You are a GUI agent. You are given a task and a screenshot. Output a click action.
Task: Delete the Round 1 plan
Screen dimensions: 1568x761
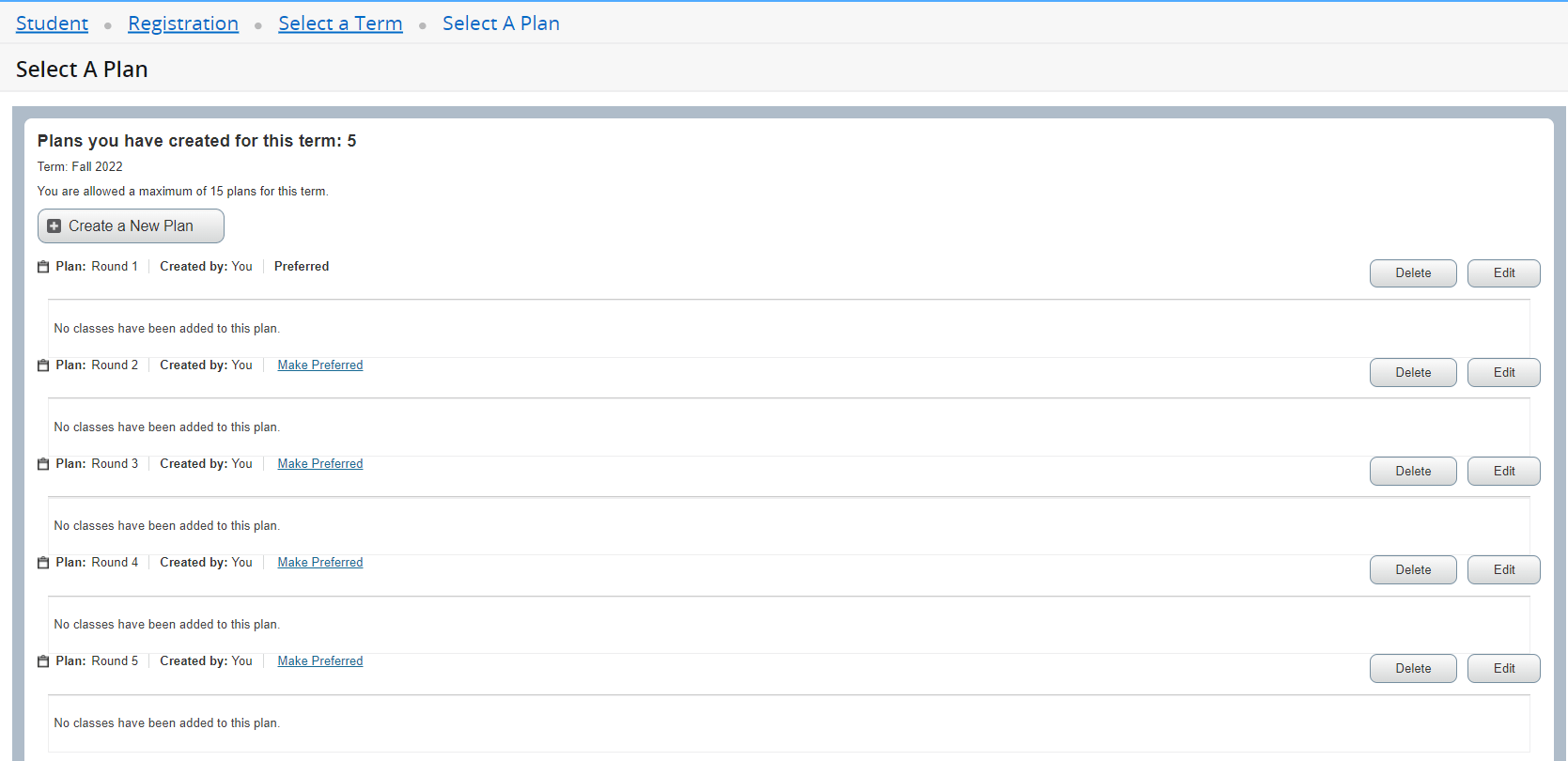[x=1413, y=273]
